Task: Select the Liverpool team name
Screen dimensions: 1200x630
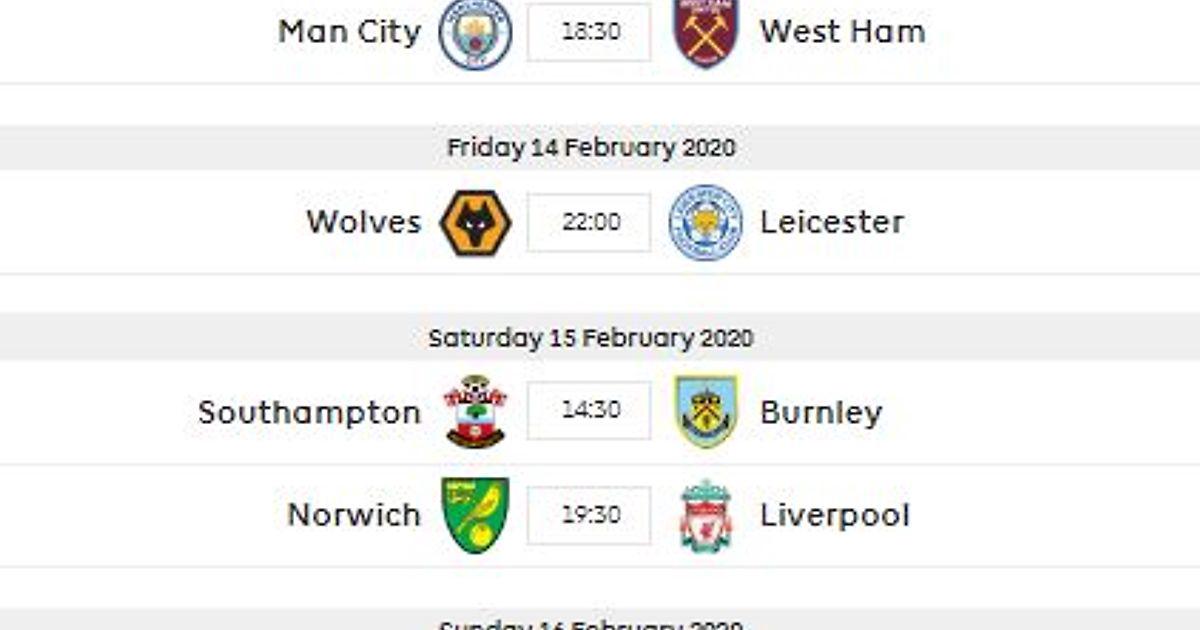Action: (x=835, y=516)
